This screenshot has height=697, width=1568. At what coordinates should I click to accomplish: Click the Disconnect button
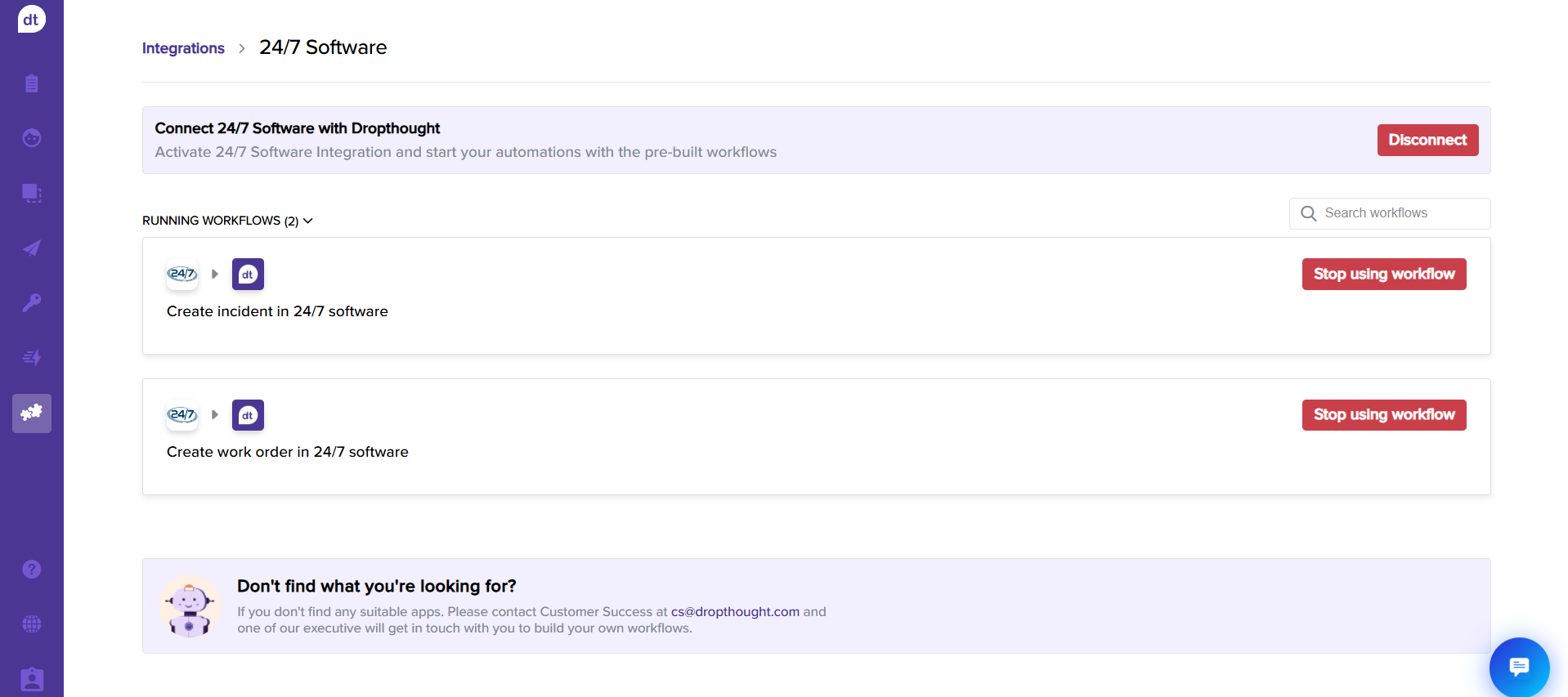[1427, 140]
